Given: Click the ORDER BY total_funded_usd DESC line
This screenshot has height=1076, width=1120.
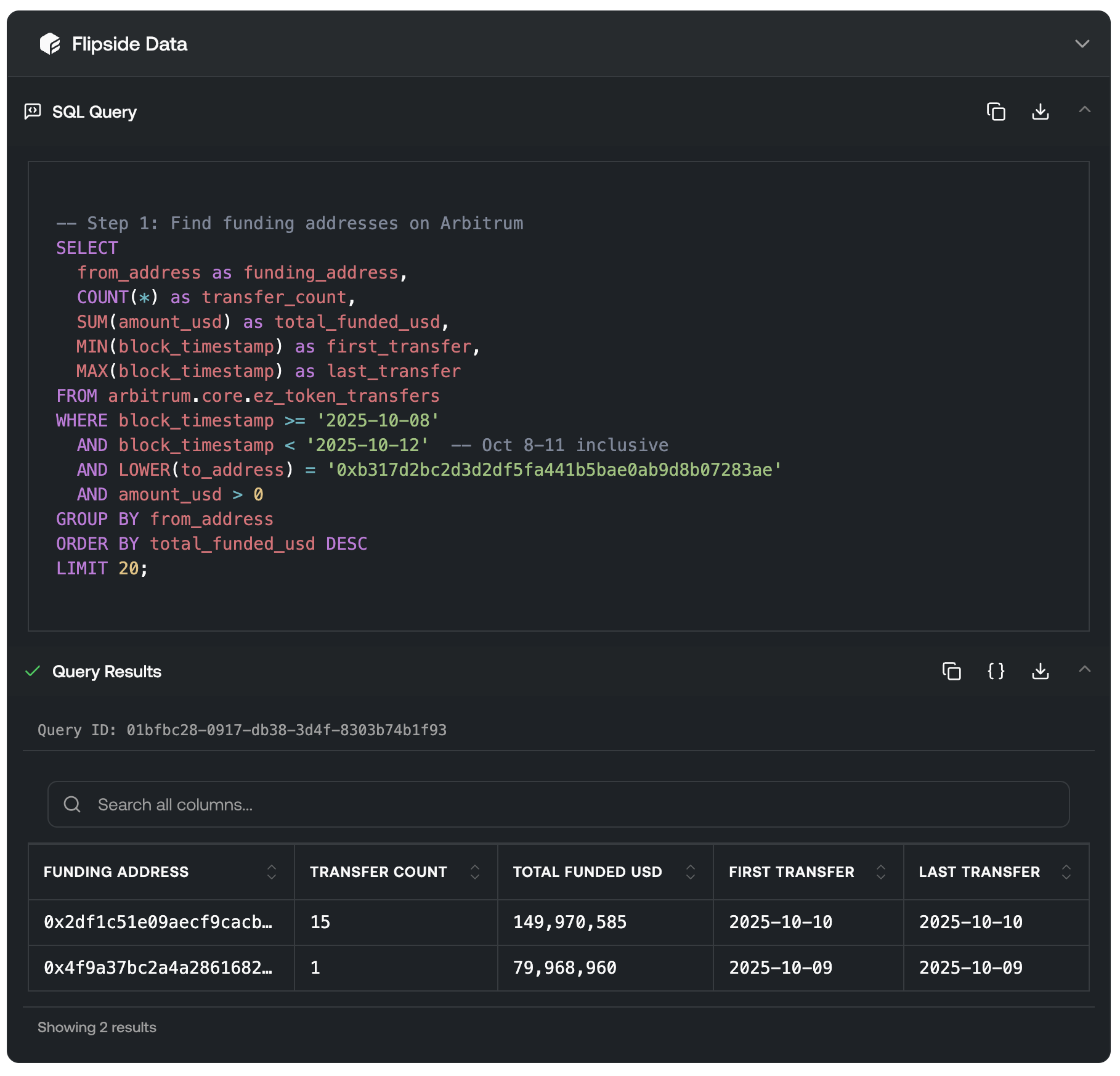Looking at the screenshot, I should coord(211,544).
